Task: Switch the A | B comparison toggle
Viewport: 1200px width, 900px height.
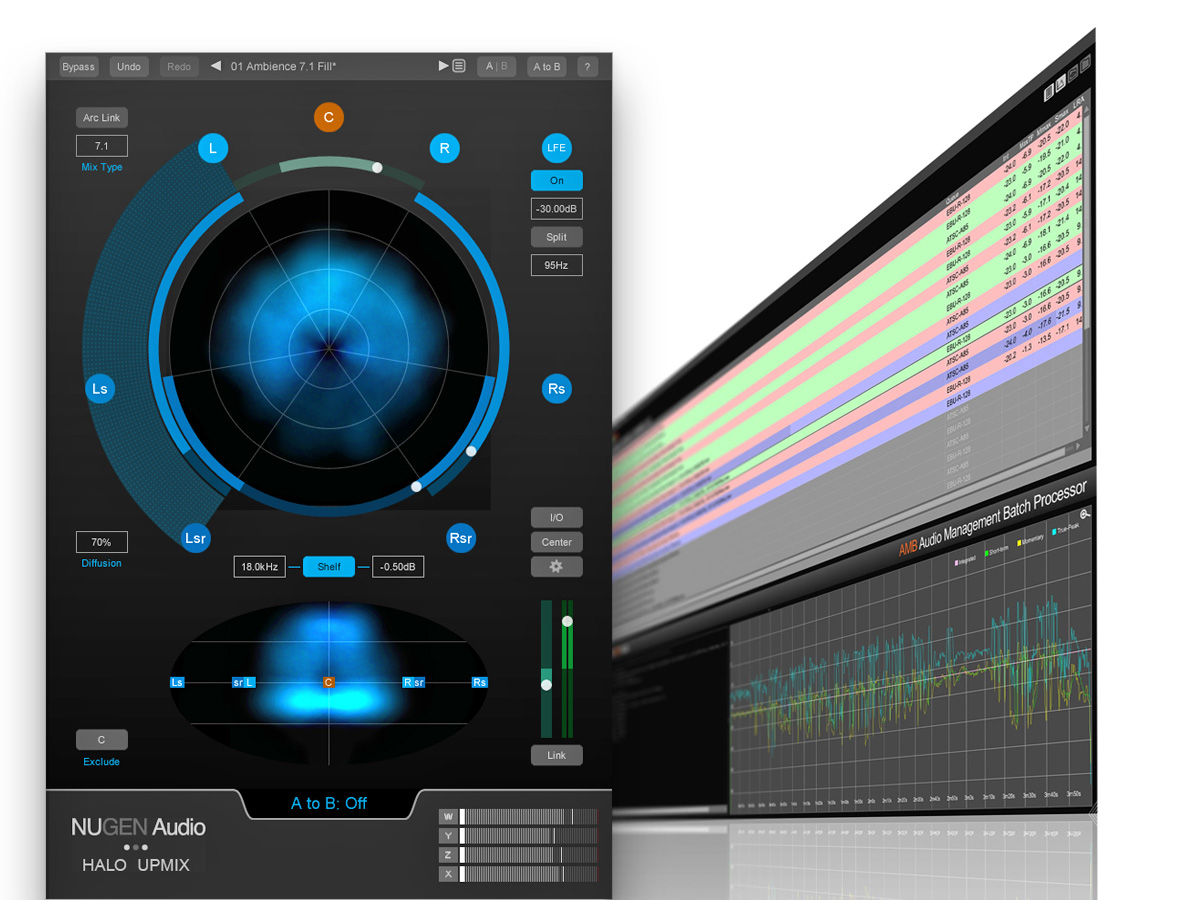Action: 496,67
